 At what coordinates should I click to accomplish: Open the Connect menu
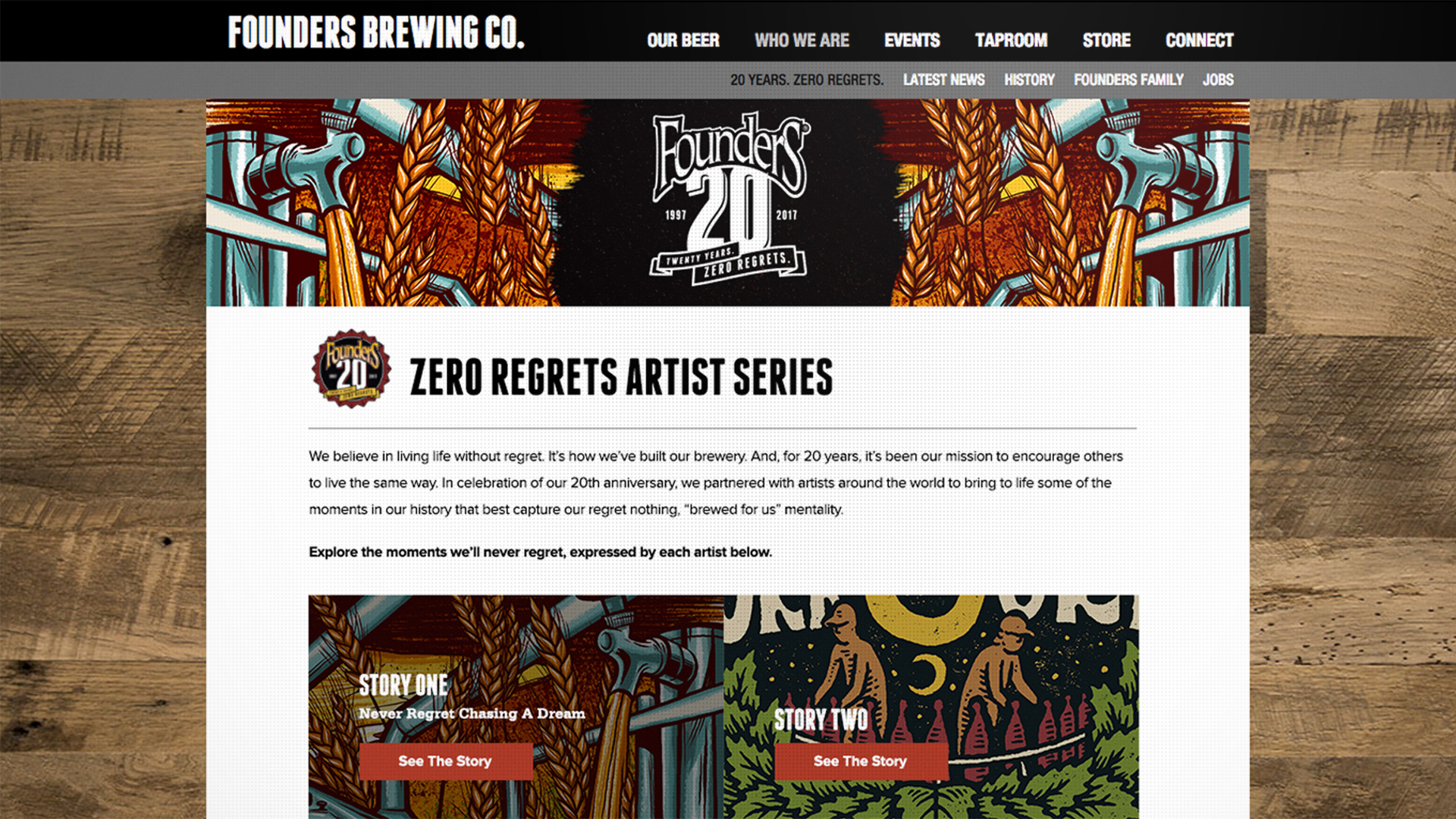pos(1199,40)
